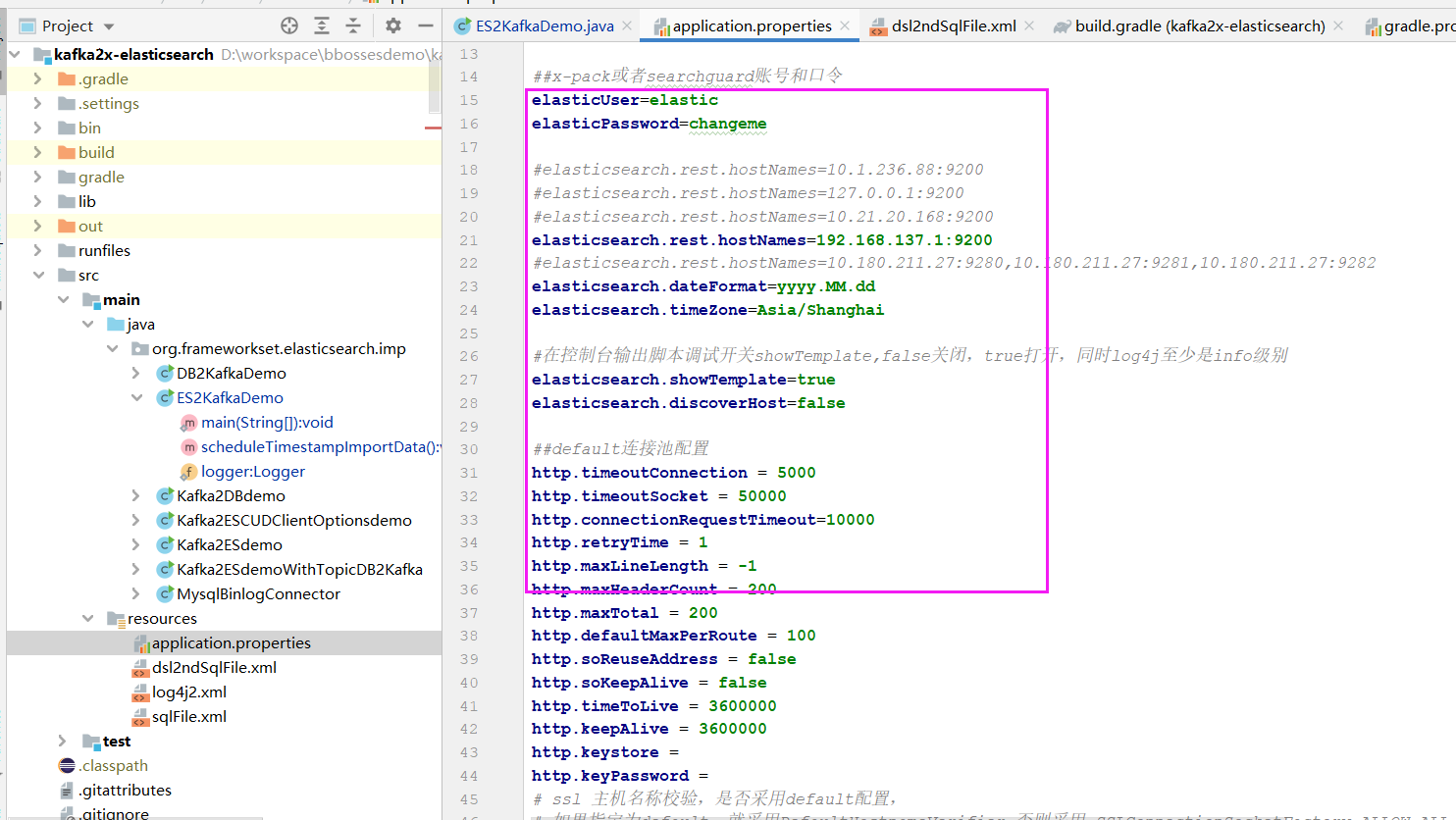Click the http.timeoutSocket = 50000 line

point(658,496)
